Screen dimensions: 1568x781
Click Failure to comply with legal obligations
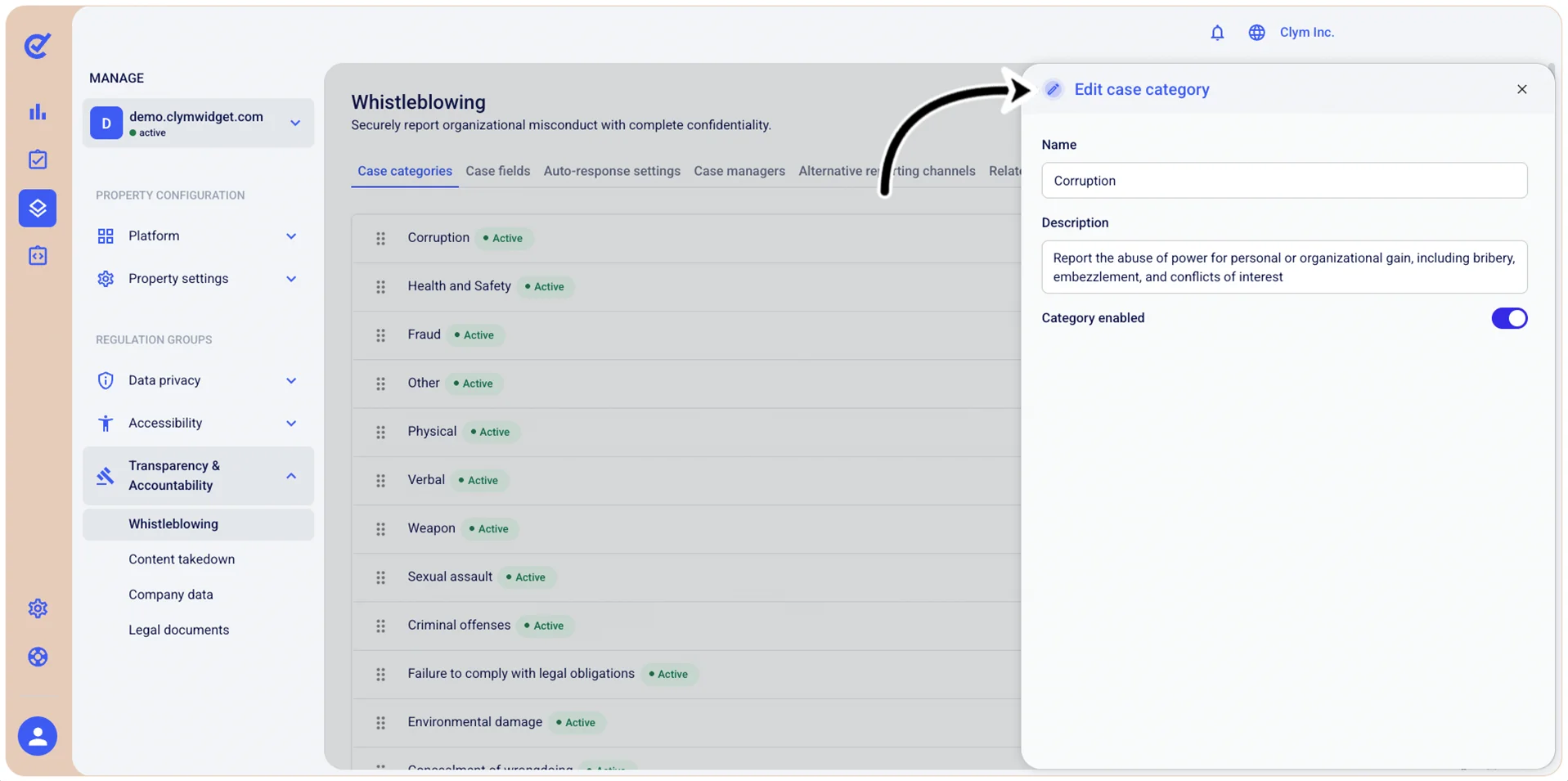pyautogui.click(x=521, y=673)
